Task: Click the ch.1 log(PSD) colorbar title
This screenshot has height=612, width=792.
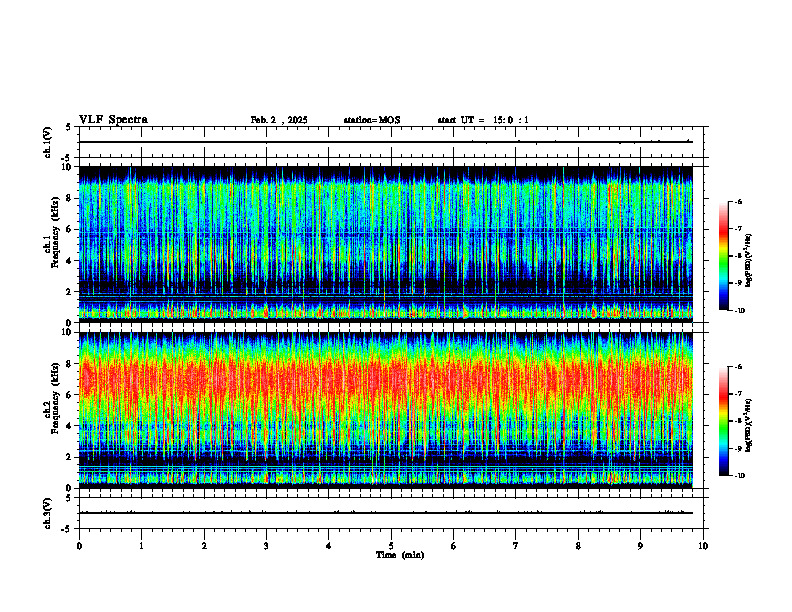Action: pyautogui.click(x=749, y=261)
